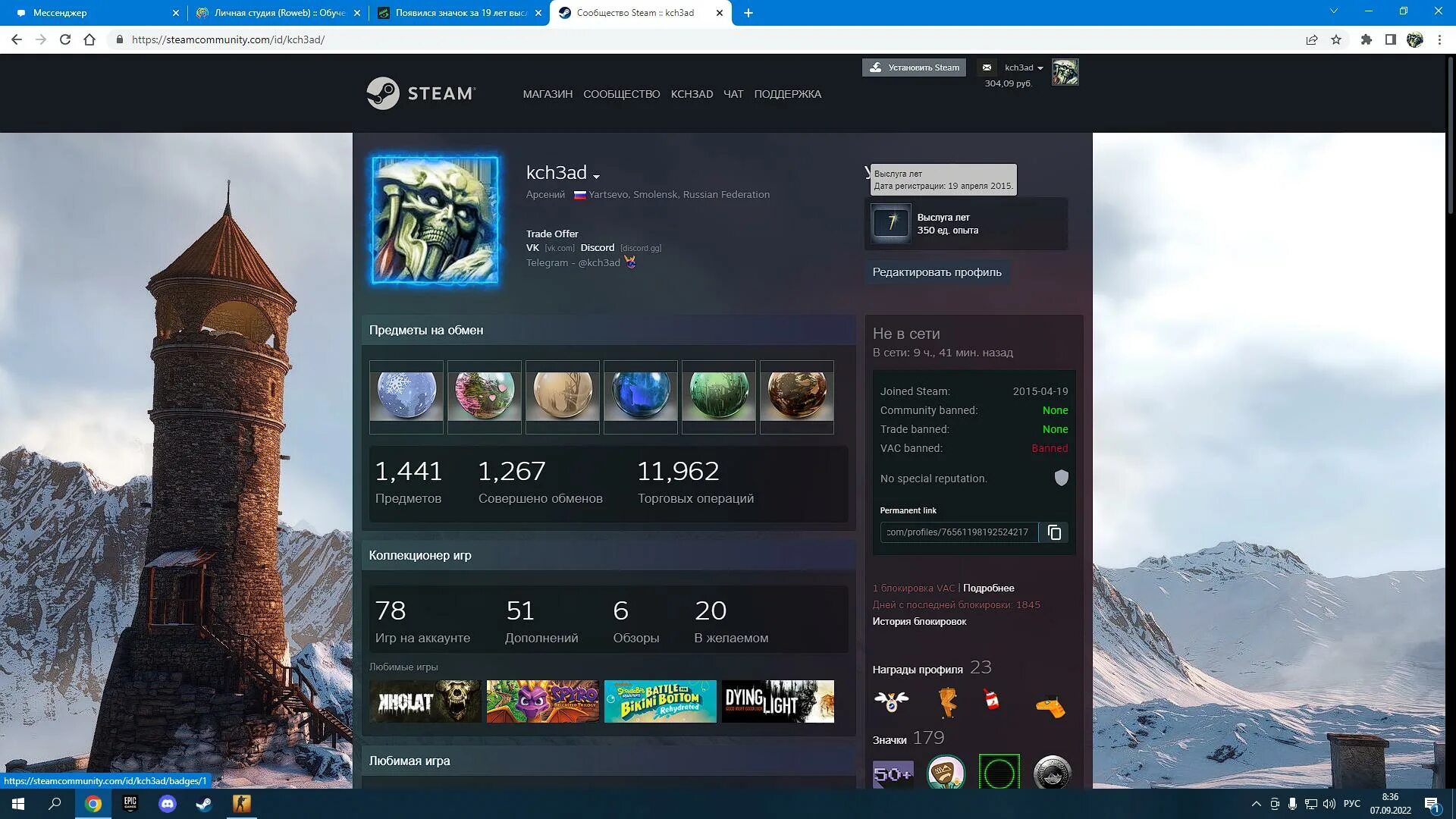
Task: Show hidden system tray icons
Action: point(1256,804)
